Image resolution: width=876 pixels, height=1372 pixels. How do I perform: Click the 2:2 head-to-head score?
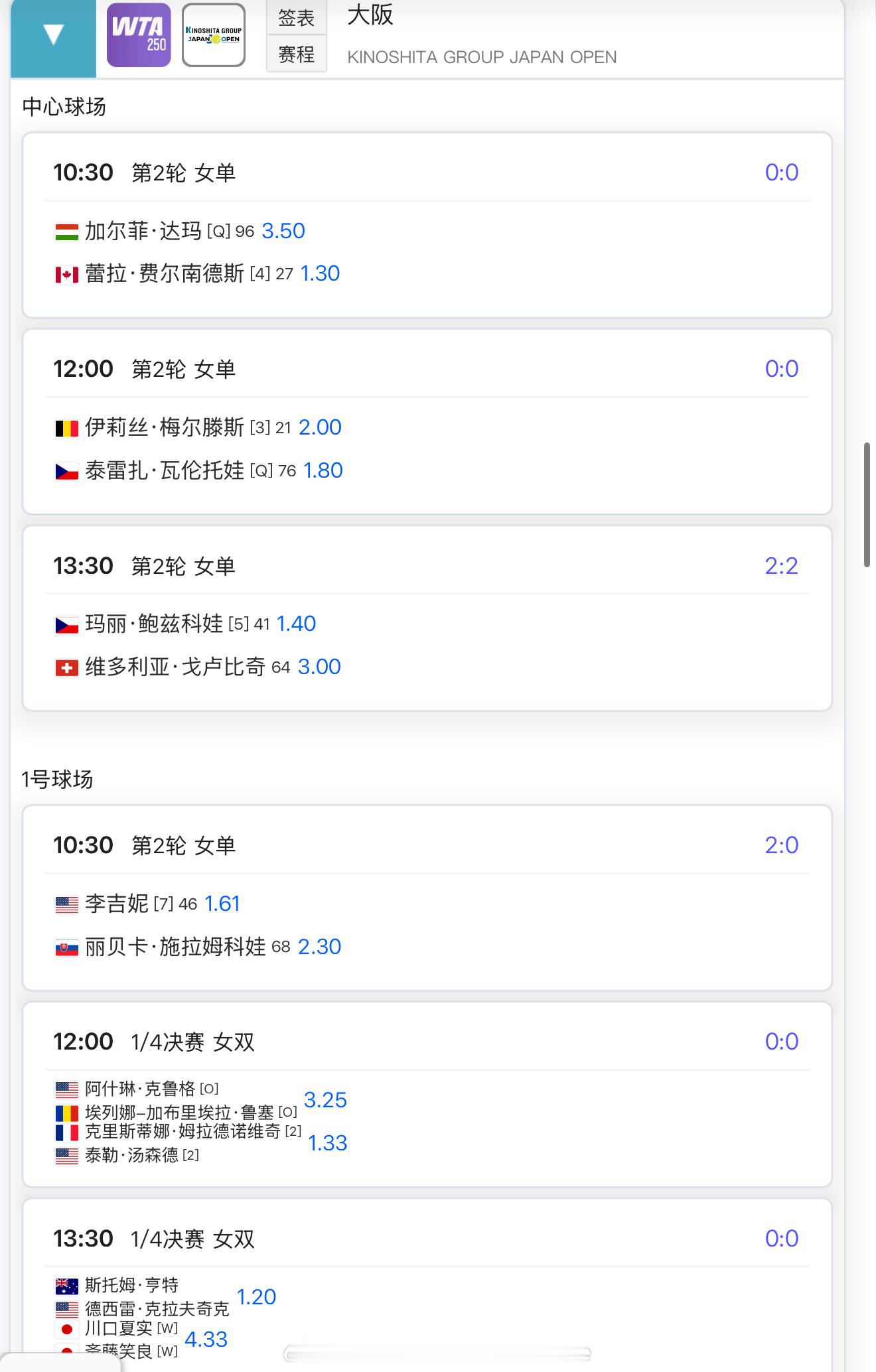[781, 566]
